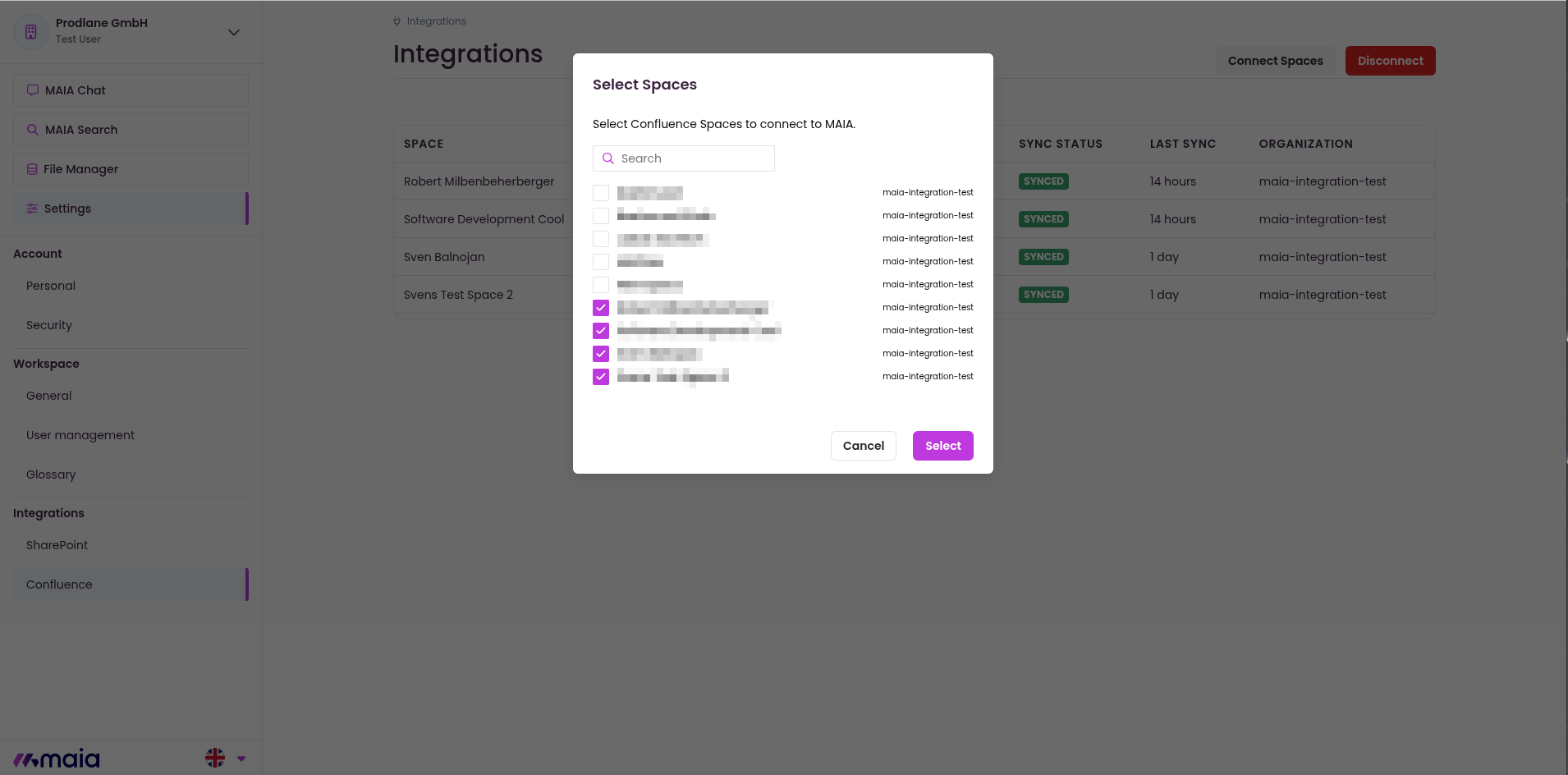
Task: Tick the third space checkbox in the list
Action: [601, 239]
